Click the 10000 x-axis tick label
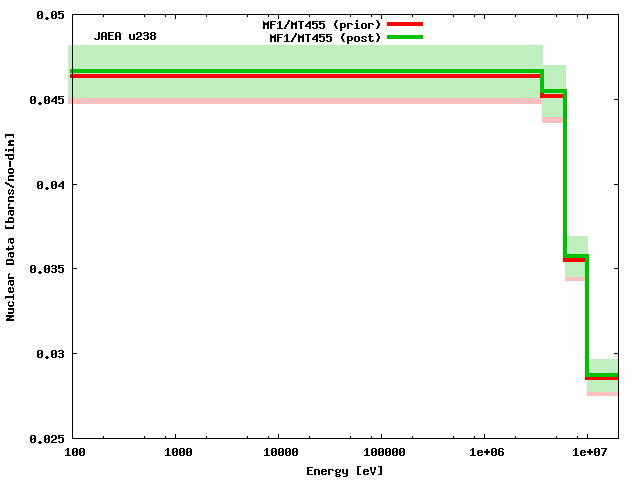The width and height of the screenshot is (640, 480). click(x=279, y=453)
